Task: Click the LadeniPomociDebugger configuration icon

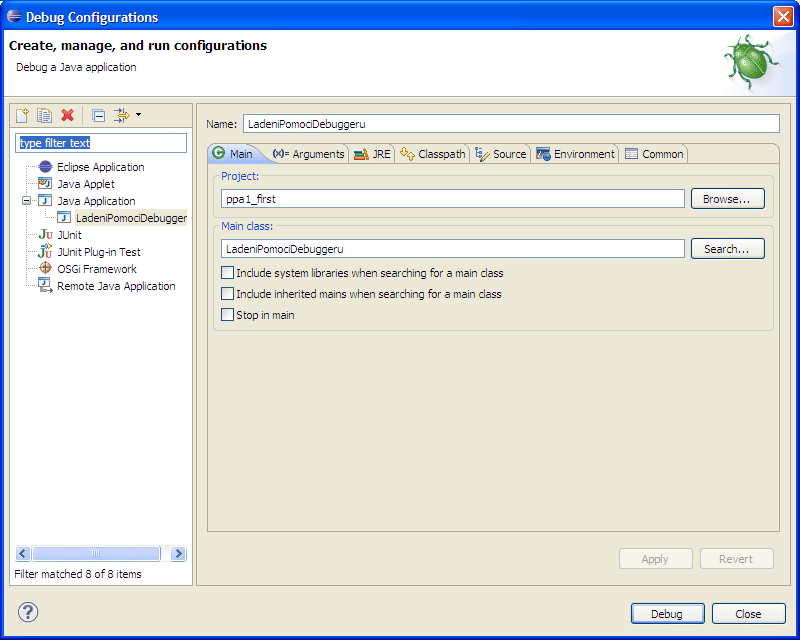Action: tap(64, 217)
